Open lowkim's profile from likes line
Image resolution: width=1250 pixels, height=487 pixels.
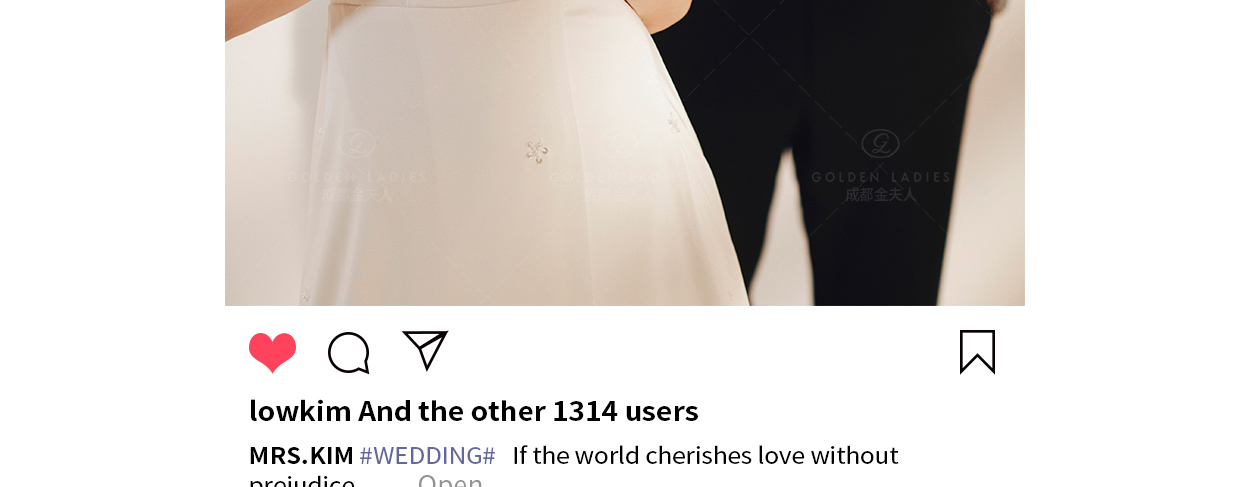300,411
